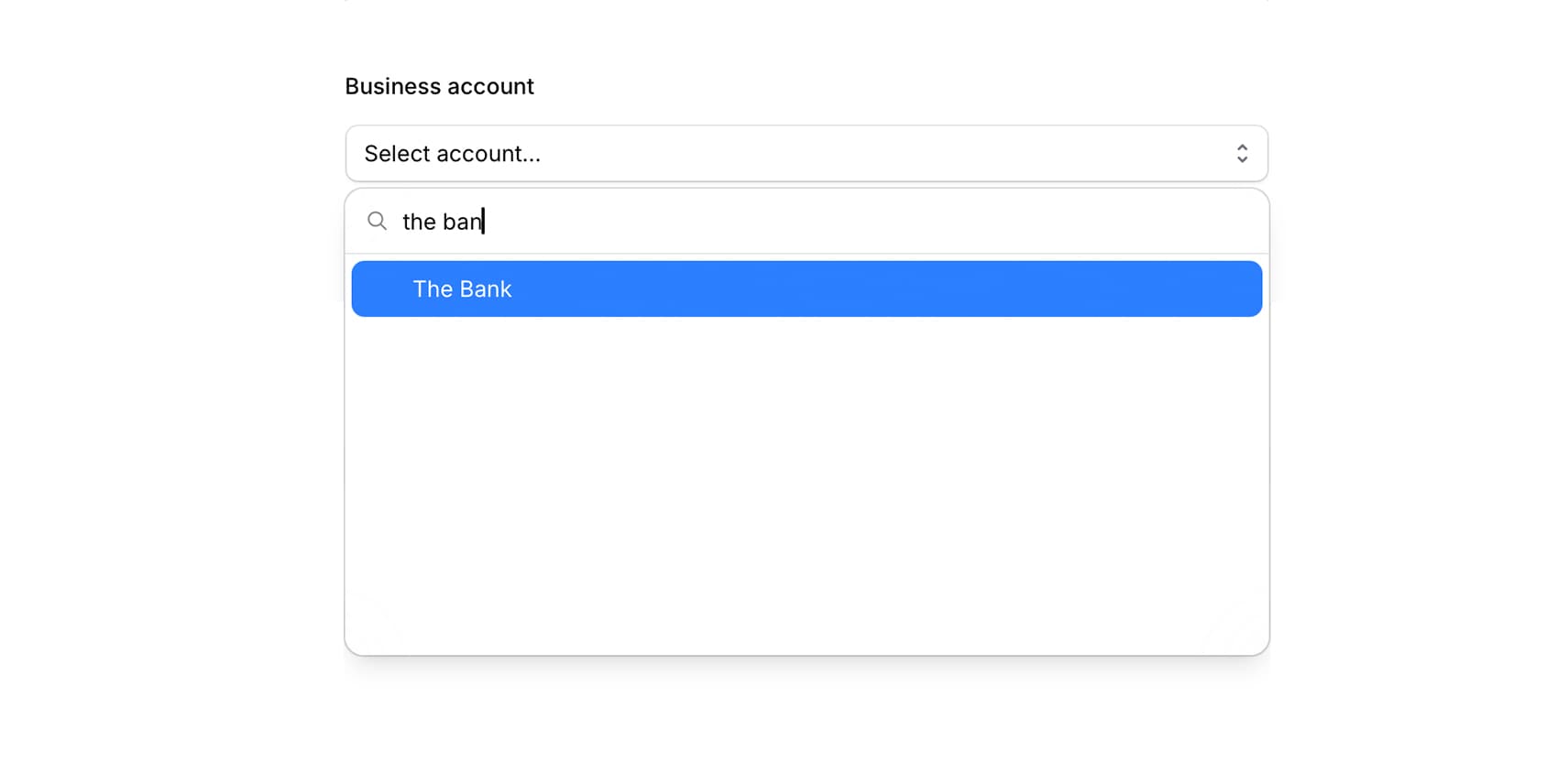Screen dimensions: 1547x784
Task: Click the empty middle of the Select account box
Action: [825, 154]
